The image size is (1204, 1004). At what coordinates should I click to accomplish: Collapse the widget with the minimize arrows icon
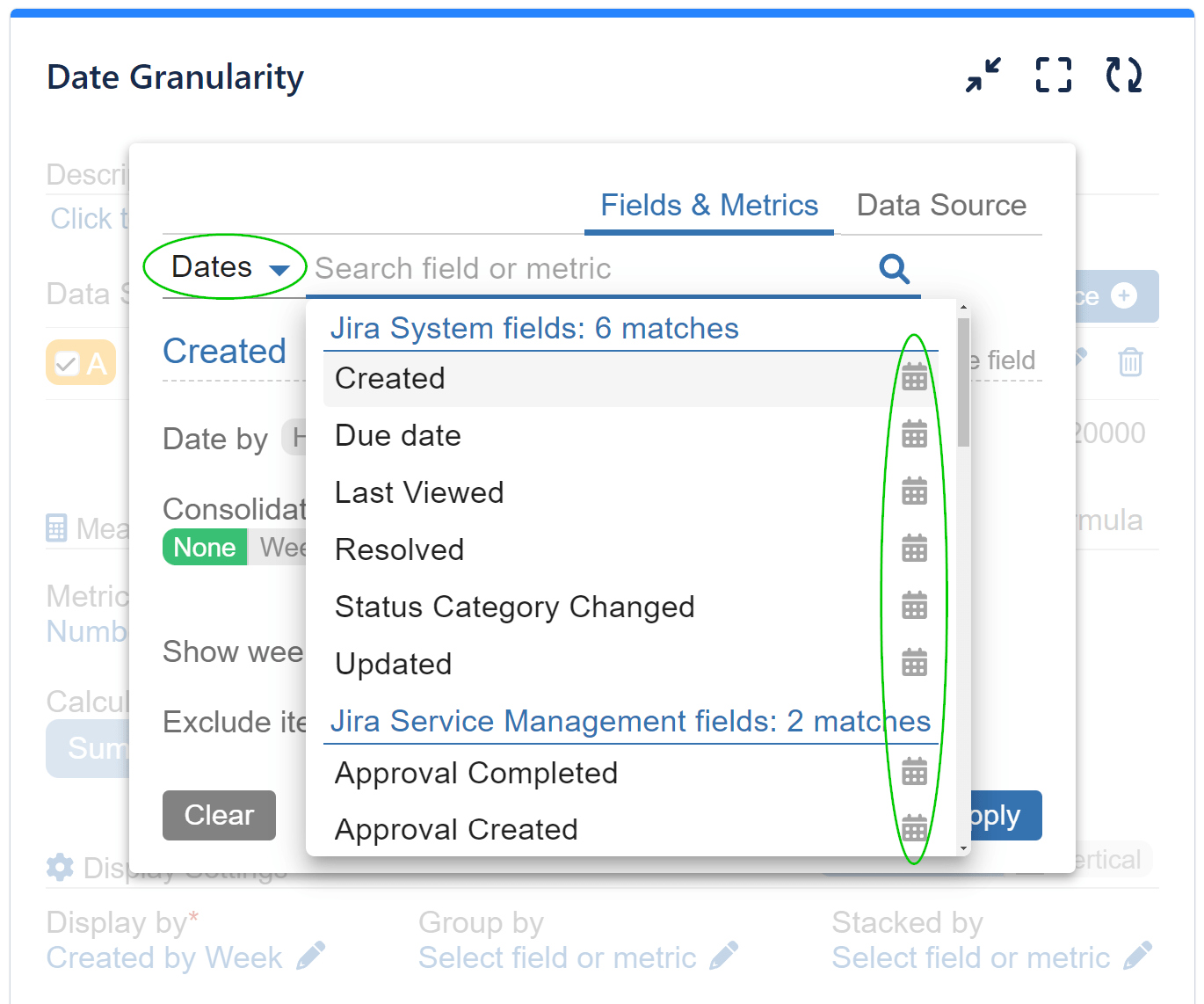tap(983, 76)
